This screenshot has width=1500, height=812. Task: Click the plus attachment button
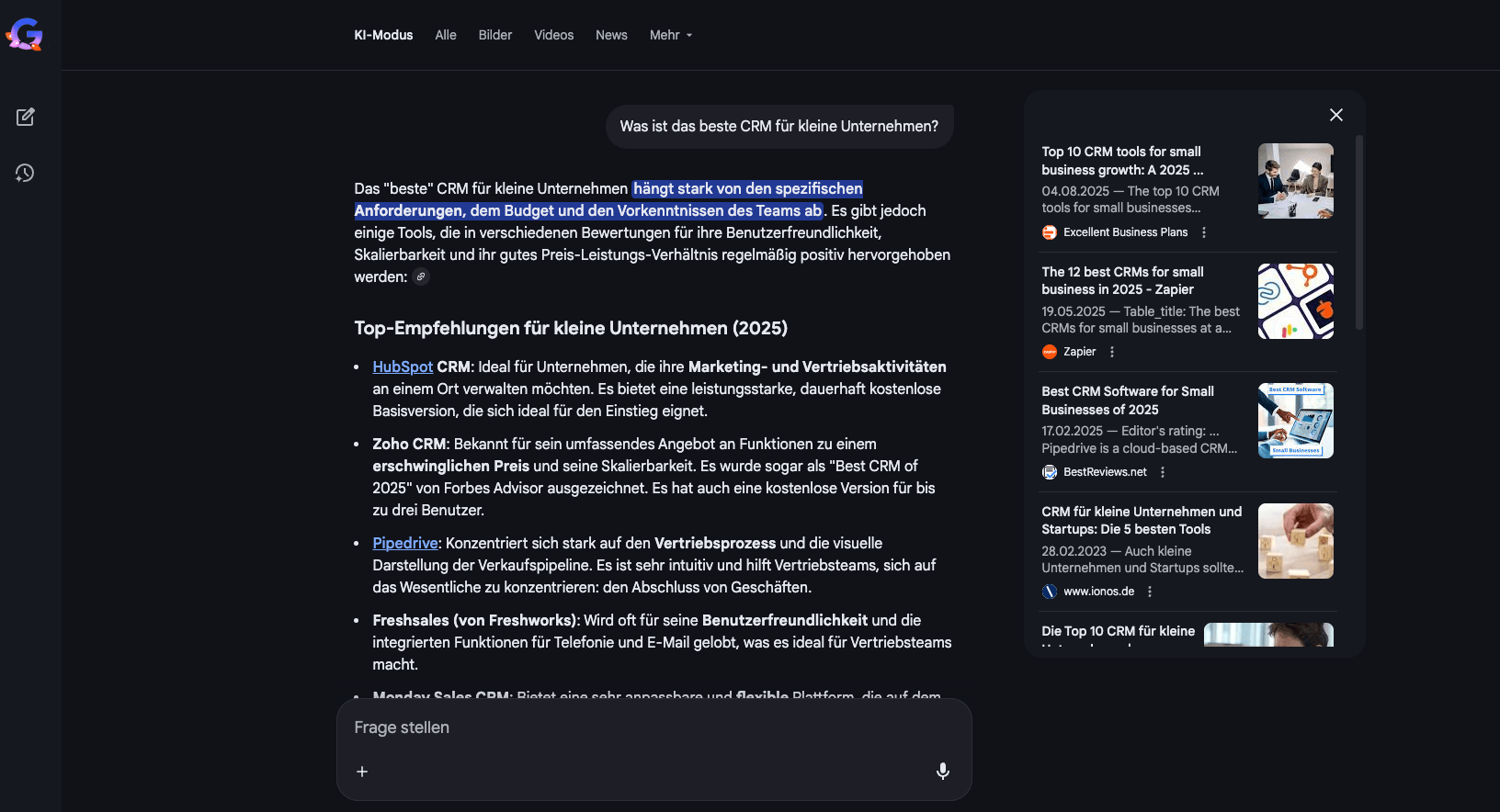click(x=362, y=772)
